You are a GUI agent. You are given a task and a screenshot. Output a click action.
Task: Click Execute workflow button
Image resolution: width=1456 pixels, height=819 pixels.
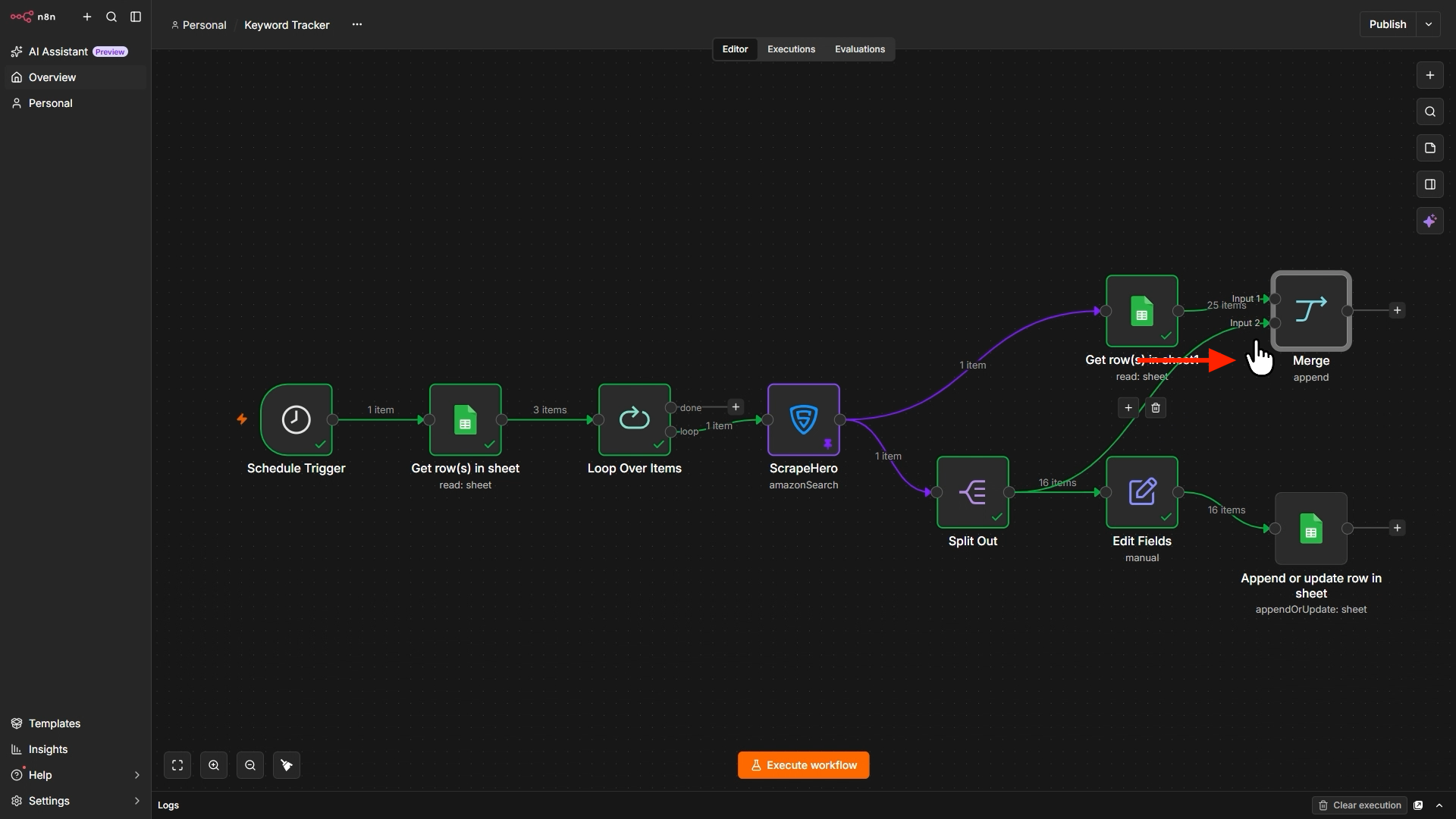pyautogui.click(x=804, y=765)
